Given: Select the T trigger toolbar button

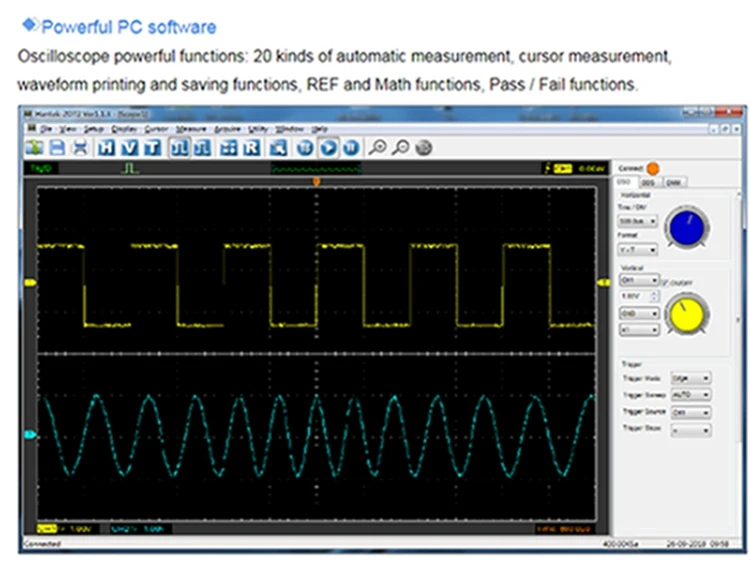Looking at the screenshot, I should [x=151, y=147].
